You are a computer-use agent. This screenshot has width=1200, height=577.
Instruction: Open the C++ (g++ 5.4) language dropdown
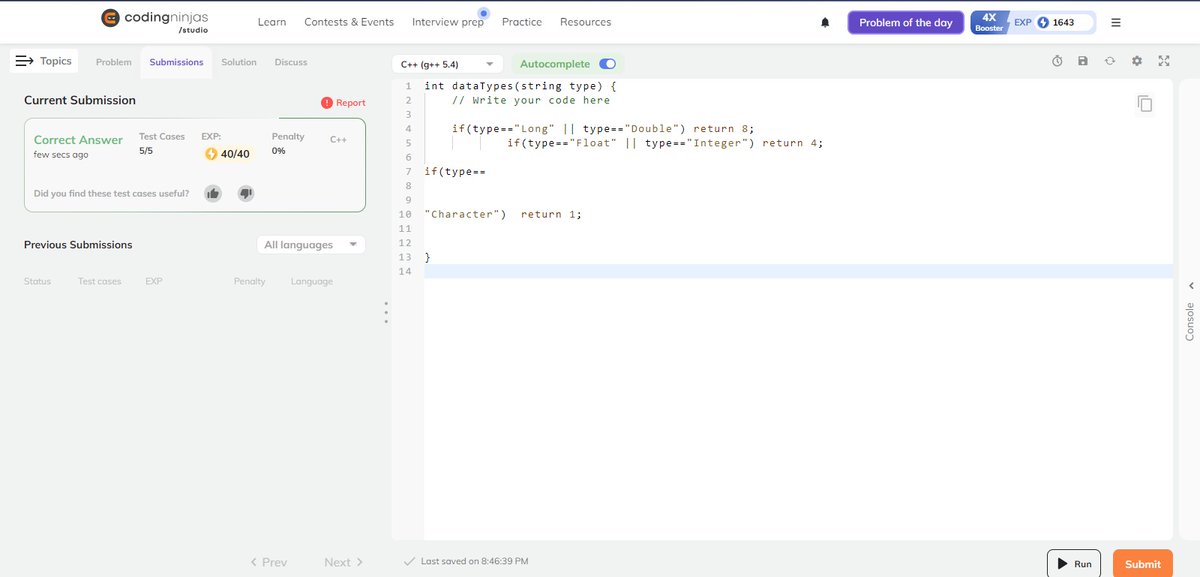(x=448, y=64)
